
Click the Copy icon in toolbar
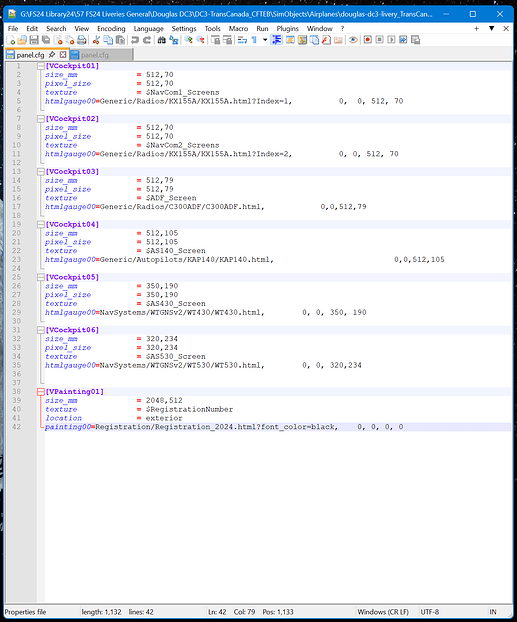(108, 40)
